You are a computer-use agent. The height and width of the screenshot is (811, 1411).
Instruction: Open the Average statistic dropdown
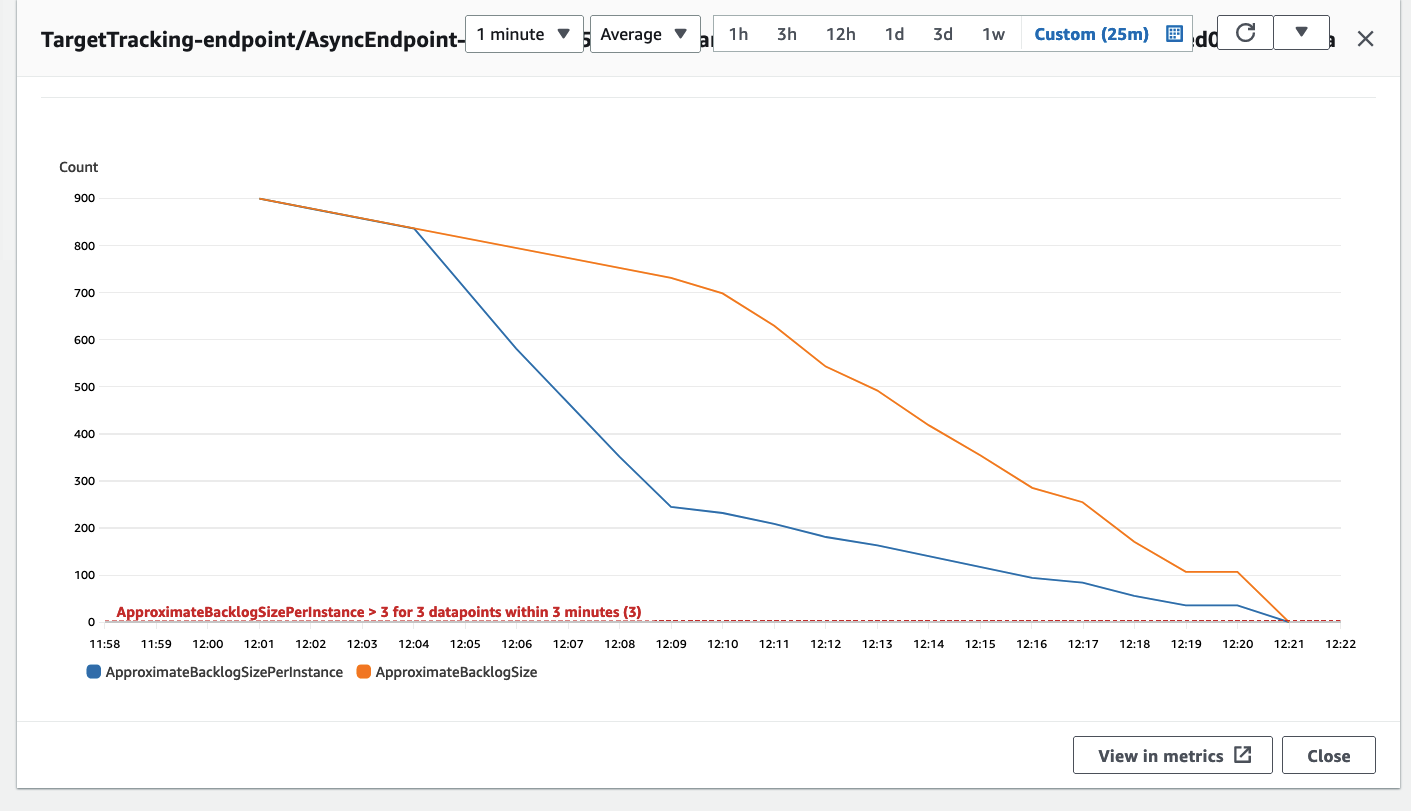click(645, 34)
